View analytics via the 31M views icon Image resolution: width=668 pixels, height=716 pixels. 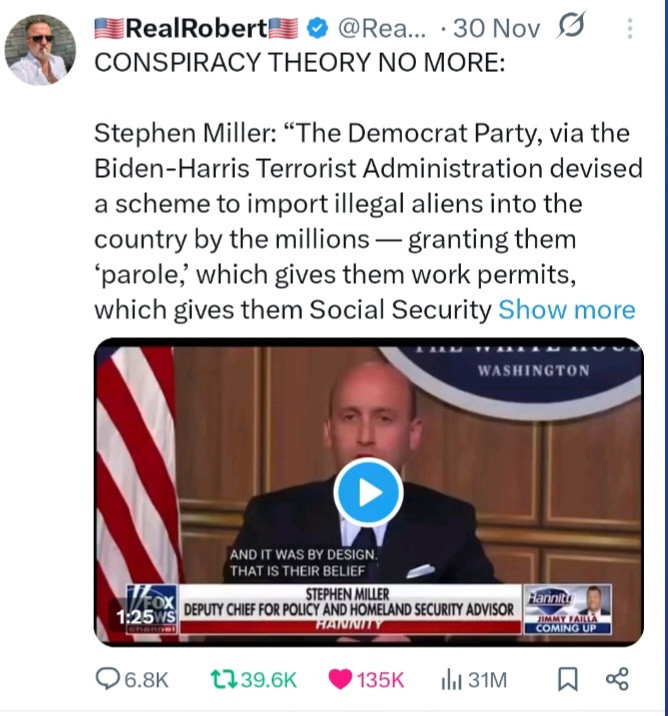pos(474,679)
